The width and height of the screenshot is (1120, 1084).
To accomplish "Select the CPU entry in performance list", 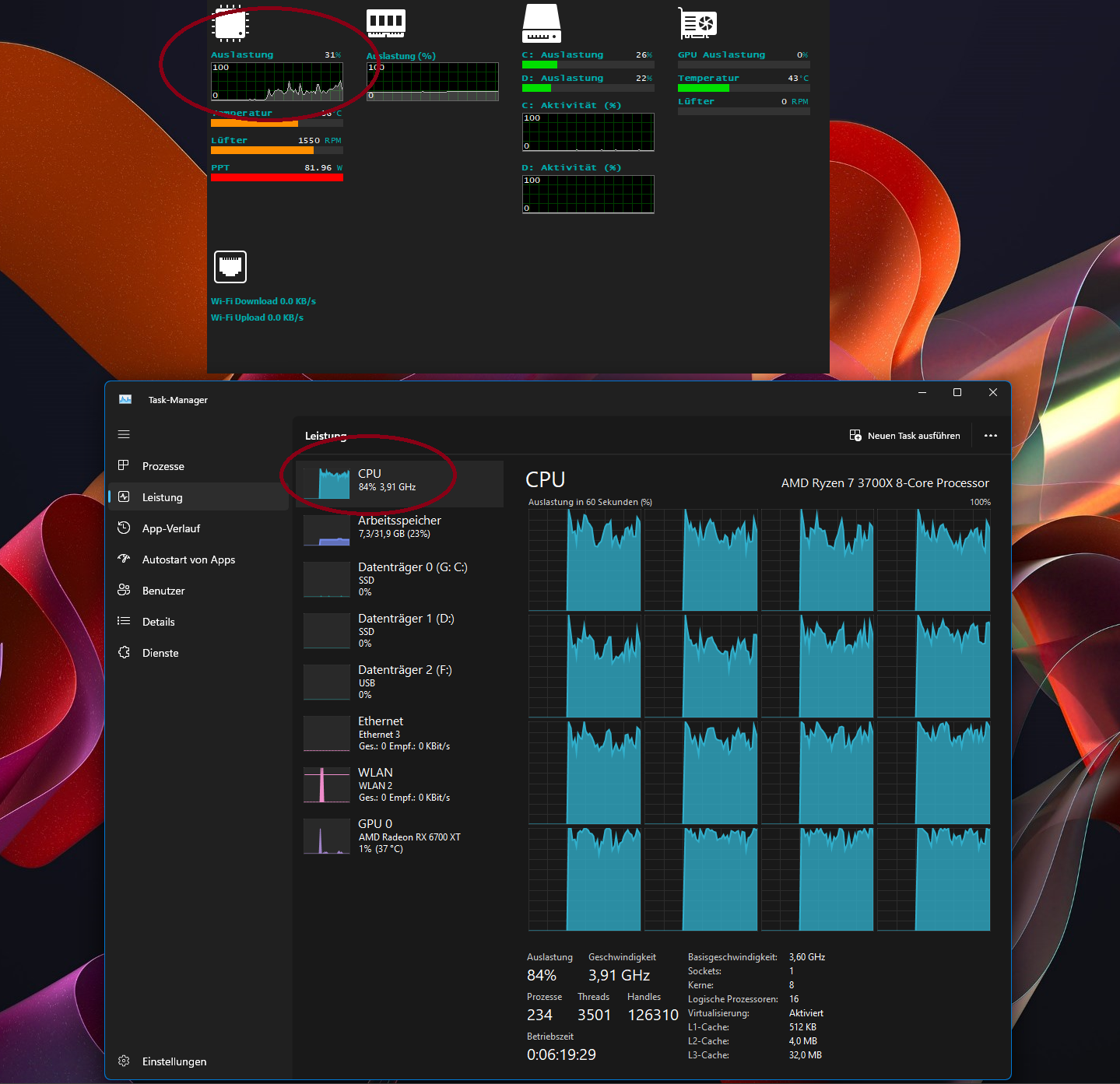I will click(x=400, y=484).
